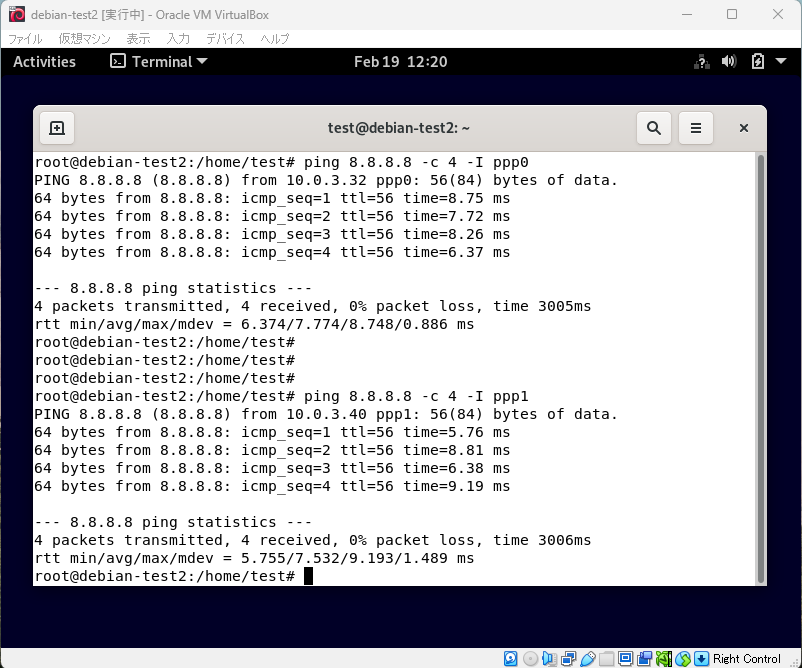Viewport: 802px width, 668px height.
Task: Click the reply line with time=5.76 ms
Action: (272, 432)
